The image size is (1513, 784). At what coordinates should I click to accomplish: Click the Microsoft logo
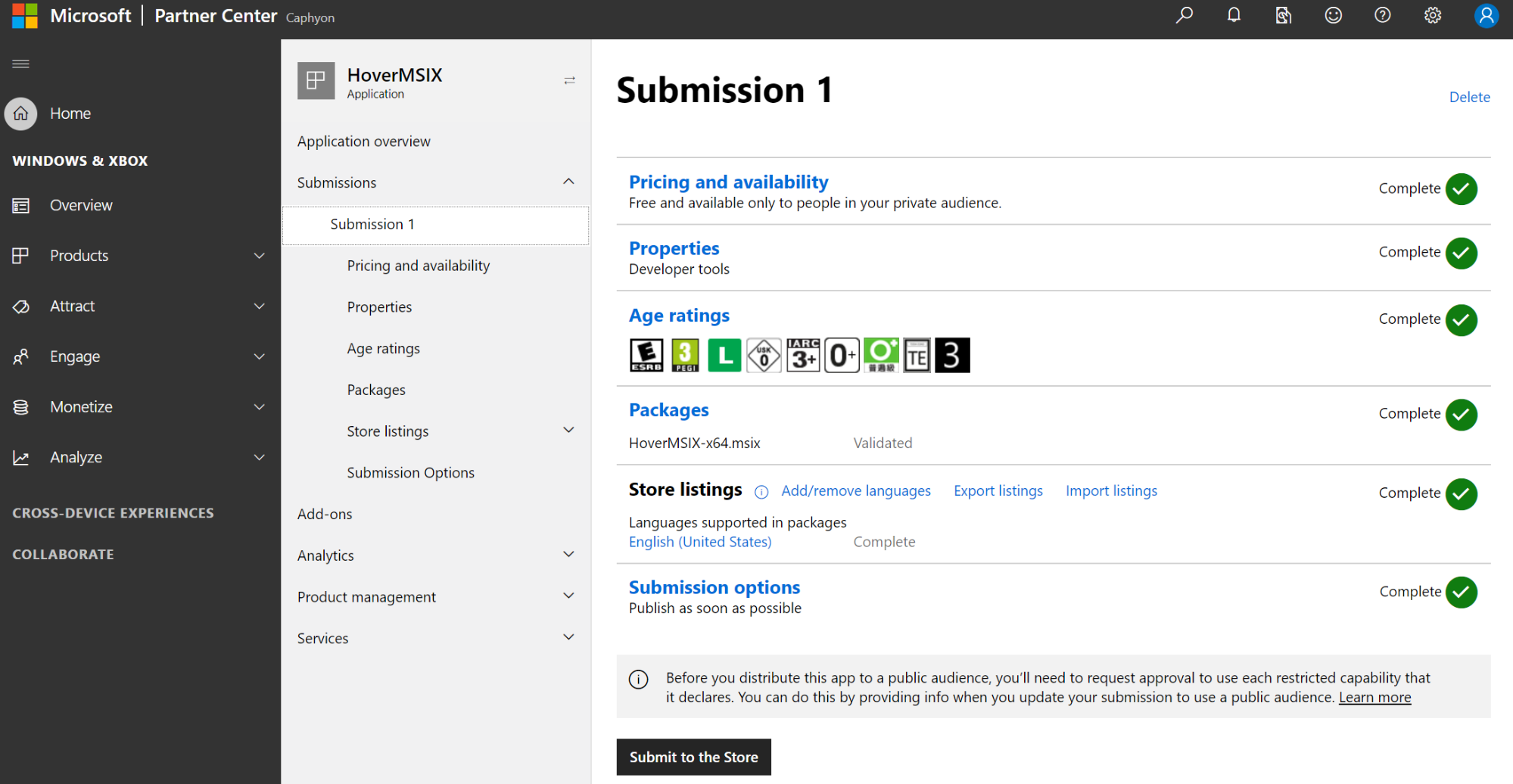pos(24,16)
